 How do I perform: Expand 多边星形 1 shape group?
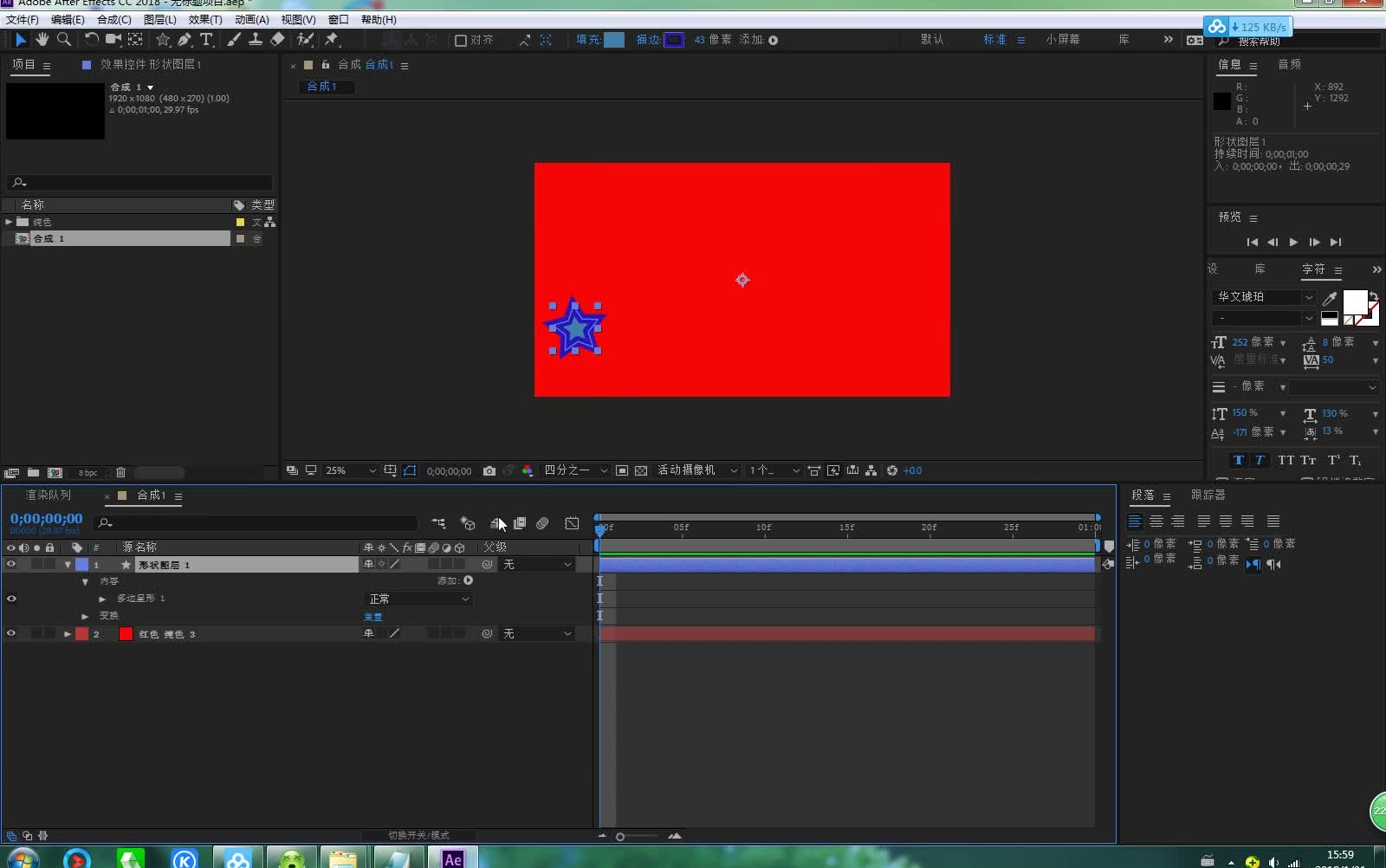[x=102, y=599]
